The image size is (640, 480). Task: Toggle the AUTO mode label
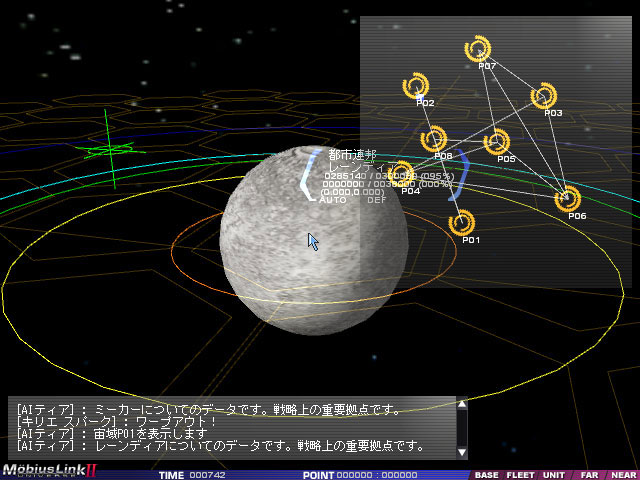(x=333, y=200)
